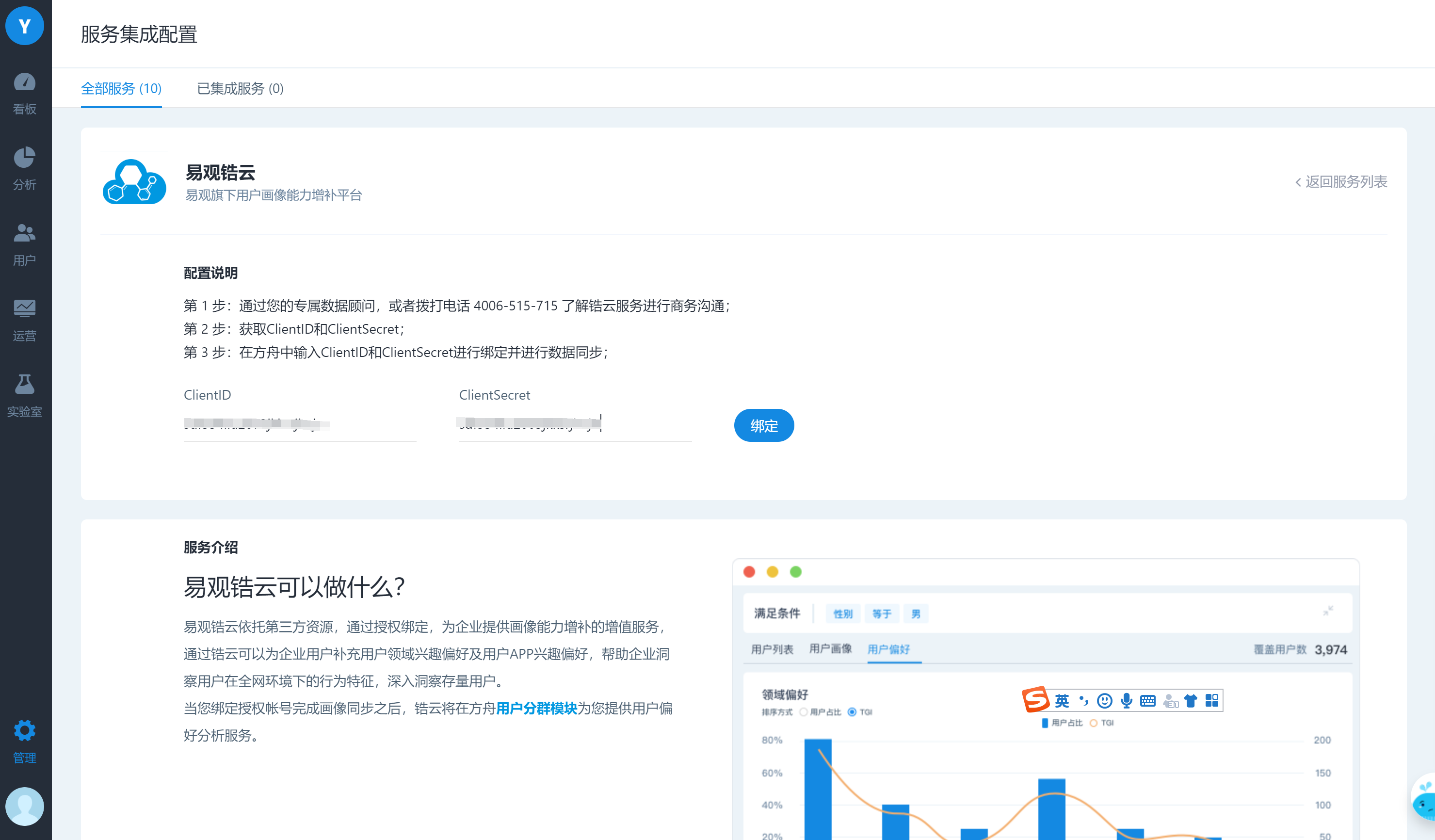Screen dimensions: 1435x840
Task: Click the 易观锆云 cloud logo
Action: tap(134, 182)
